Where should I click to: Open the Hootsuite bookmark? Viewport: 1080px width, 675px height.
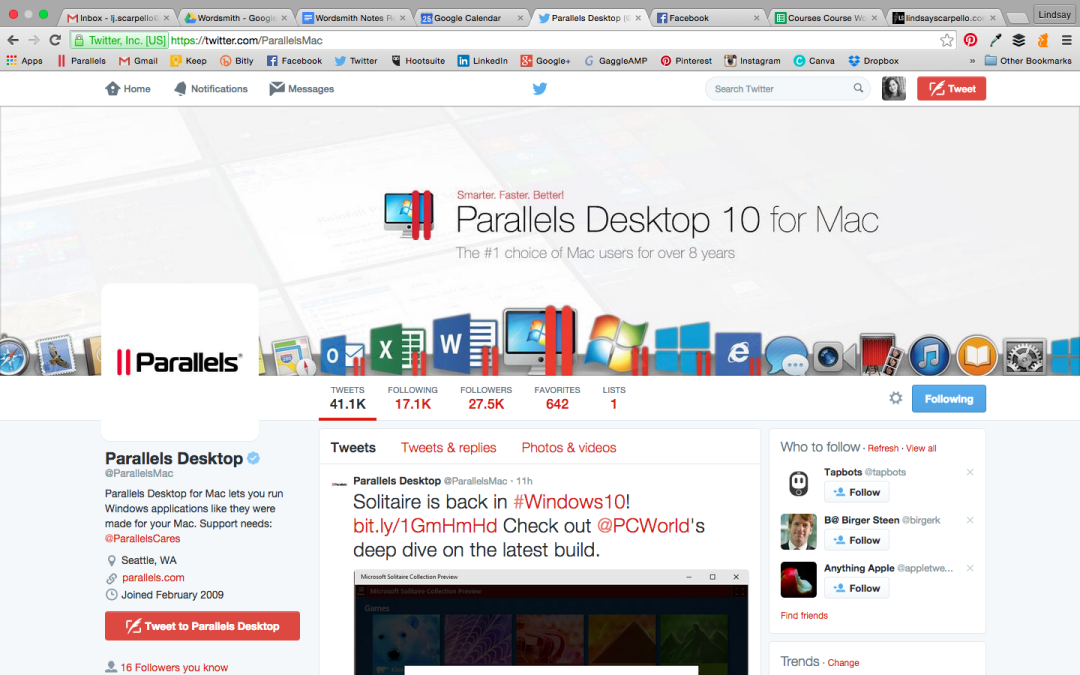tap(418, 61)
